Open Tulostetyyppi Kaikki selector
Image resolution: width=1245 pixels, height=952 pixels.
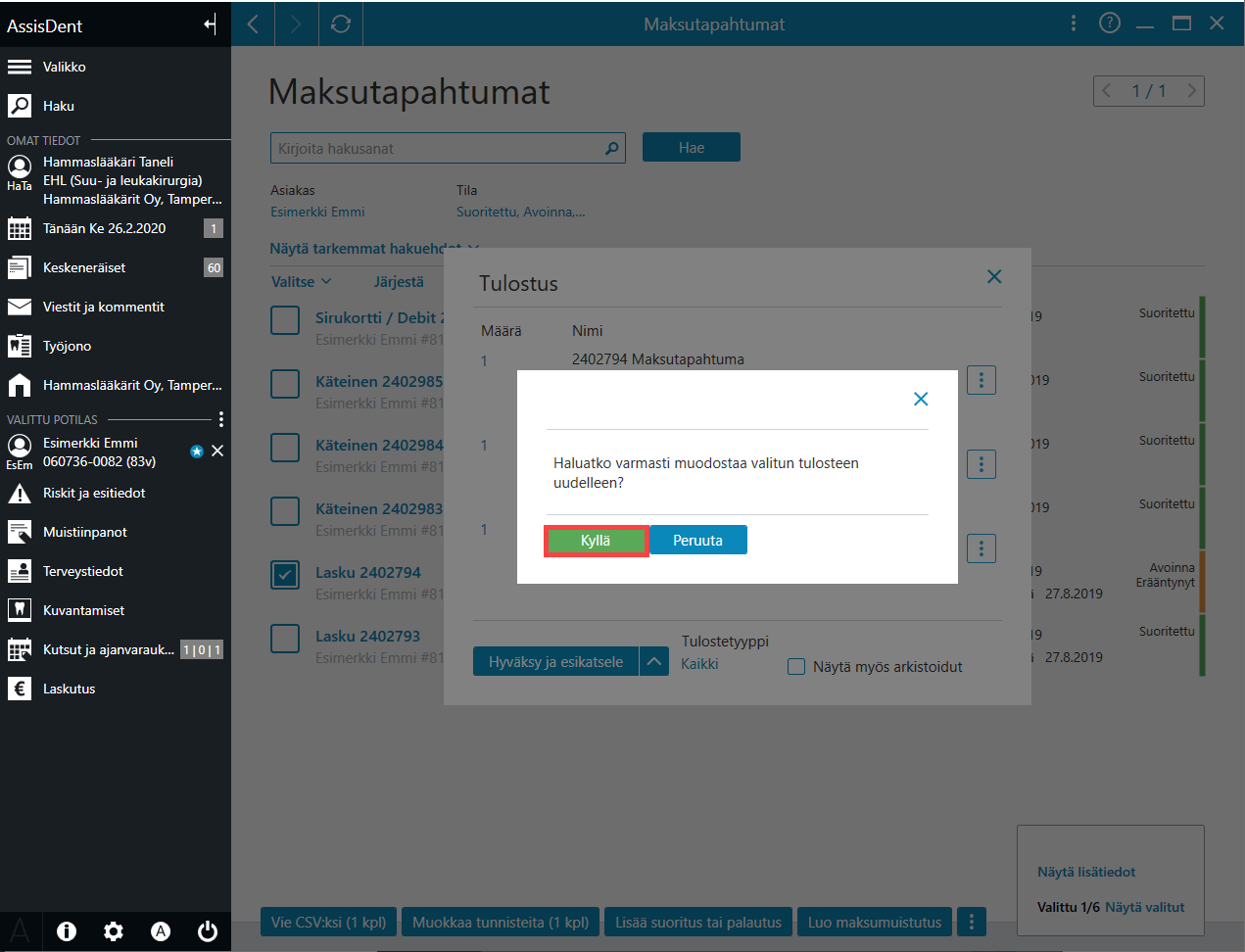[699, 664]
